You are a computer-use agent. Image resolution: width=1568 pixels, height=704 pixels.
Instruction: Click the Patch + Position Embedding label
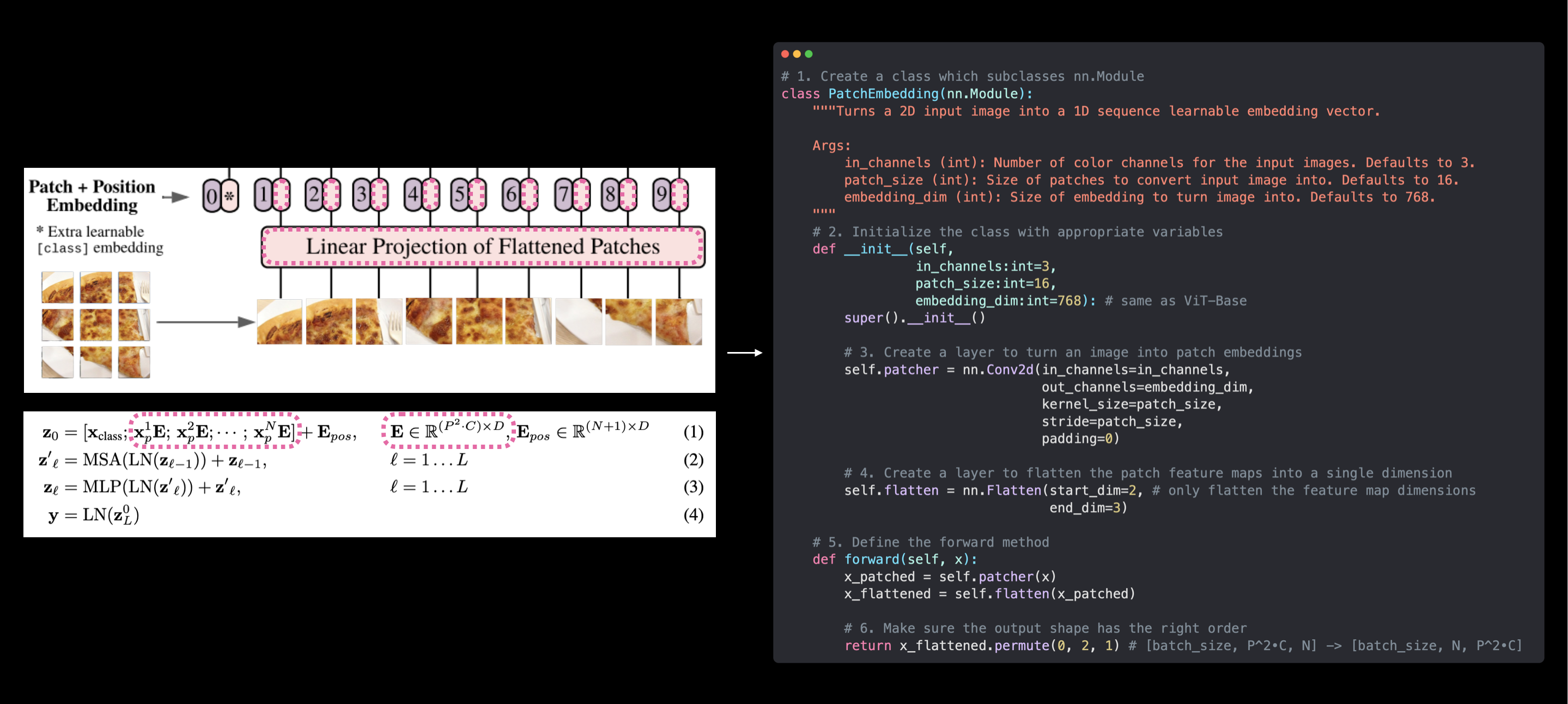92,196
